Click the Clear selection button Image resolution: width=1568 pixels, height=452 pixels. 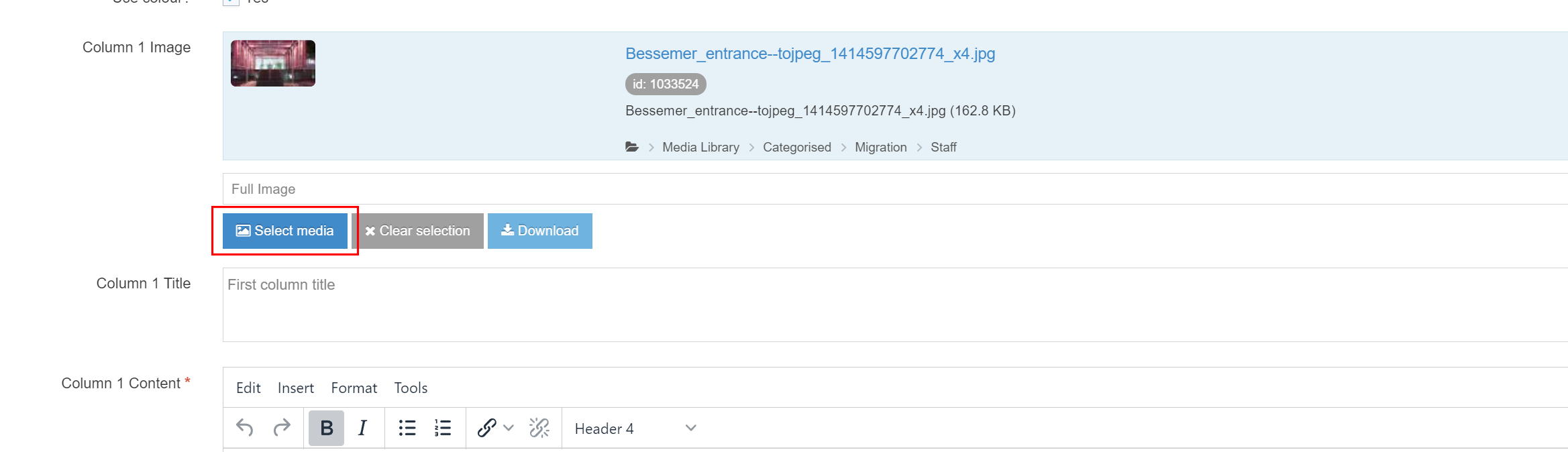pyautogui.click(x=417, y=231)
